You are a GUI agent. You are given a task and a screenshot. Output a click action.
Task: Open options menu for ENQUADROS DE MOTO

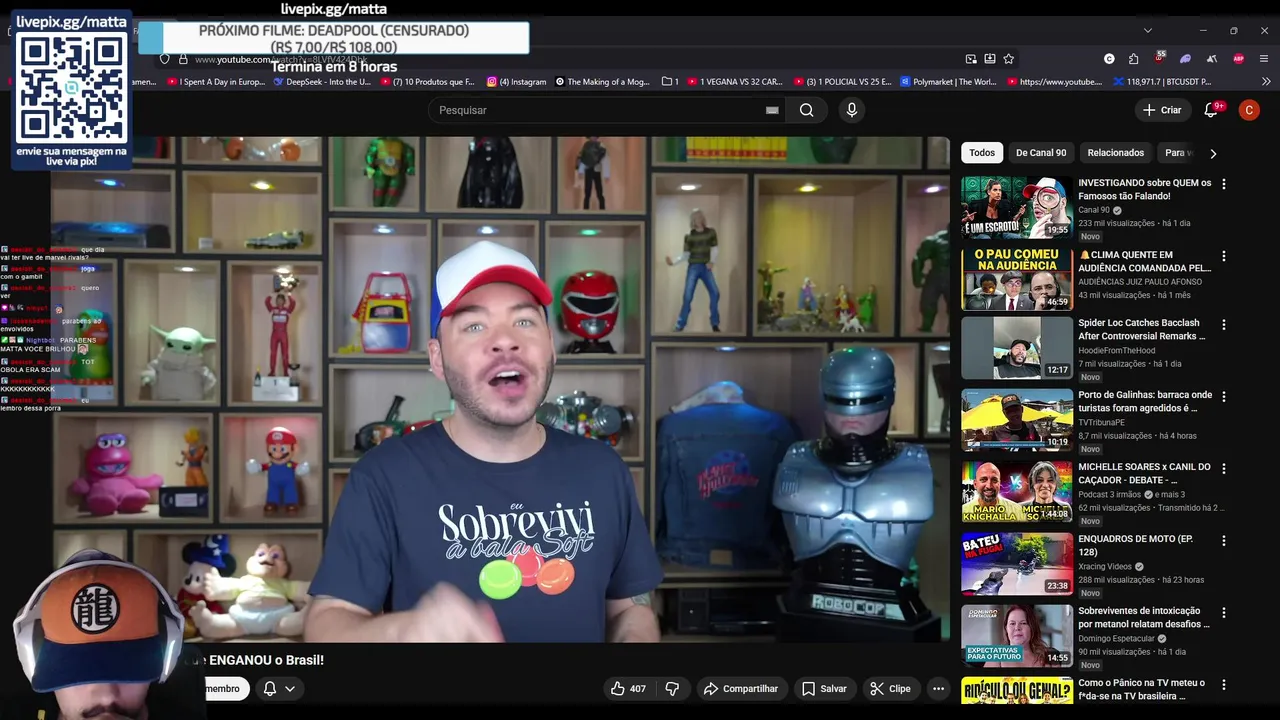pyautogui.click(x=1224, y=540)
